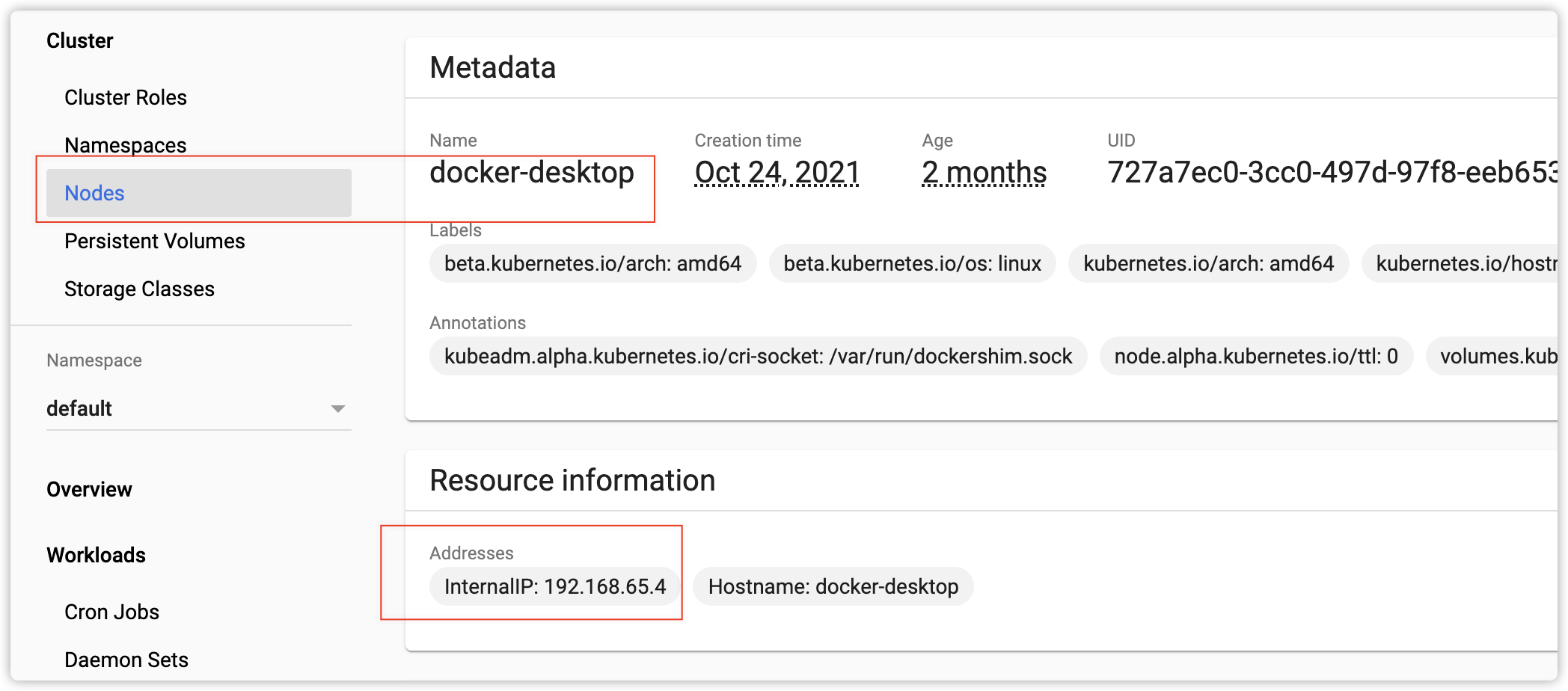Click the kubernetes.io/arch: amd64 label chip
Viewport: 1568px width, 691px height.
point(1208,263)
